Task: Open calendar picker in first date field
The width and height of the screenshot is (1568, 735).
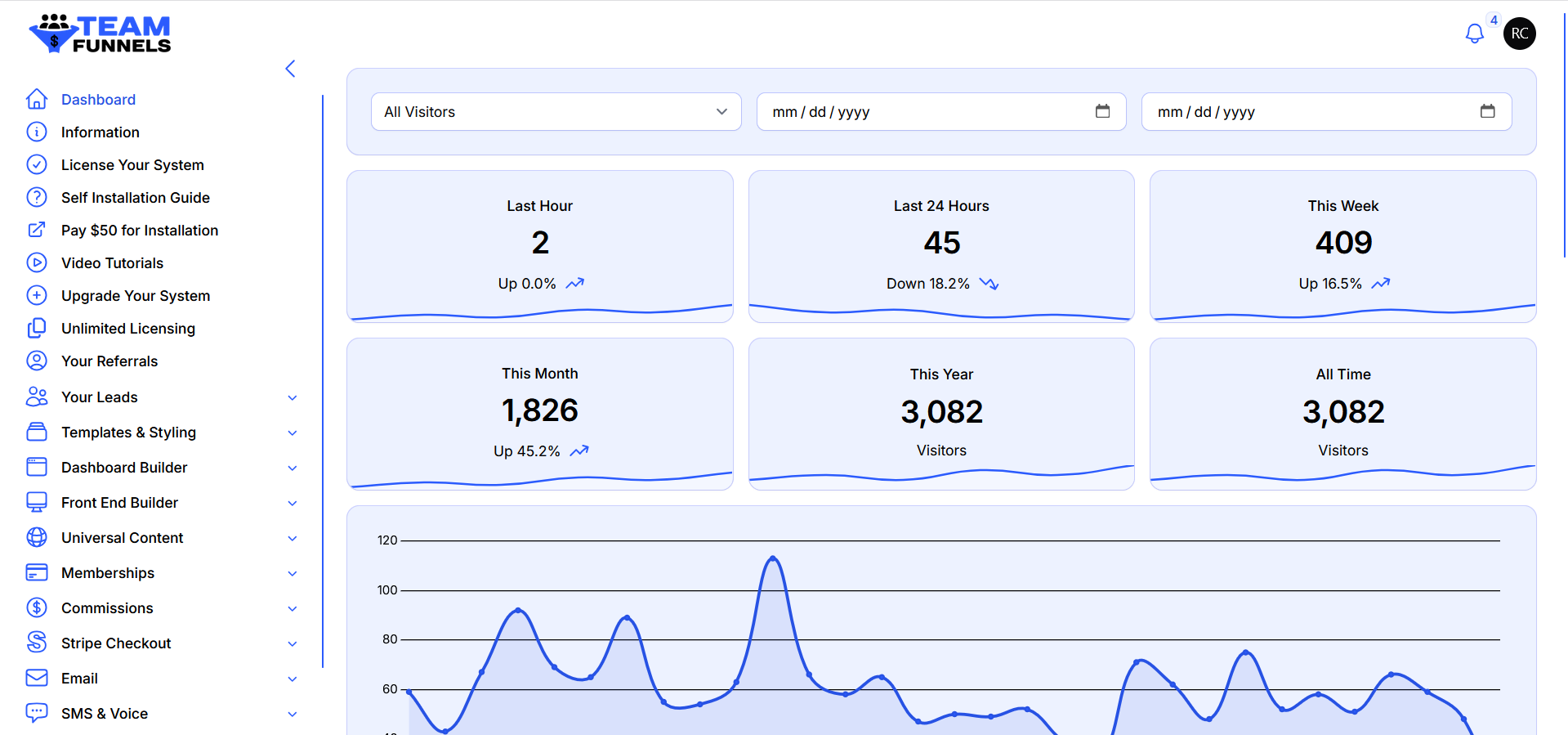Action: point(1102,111)
